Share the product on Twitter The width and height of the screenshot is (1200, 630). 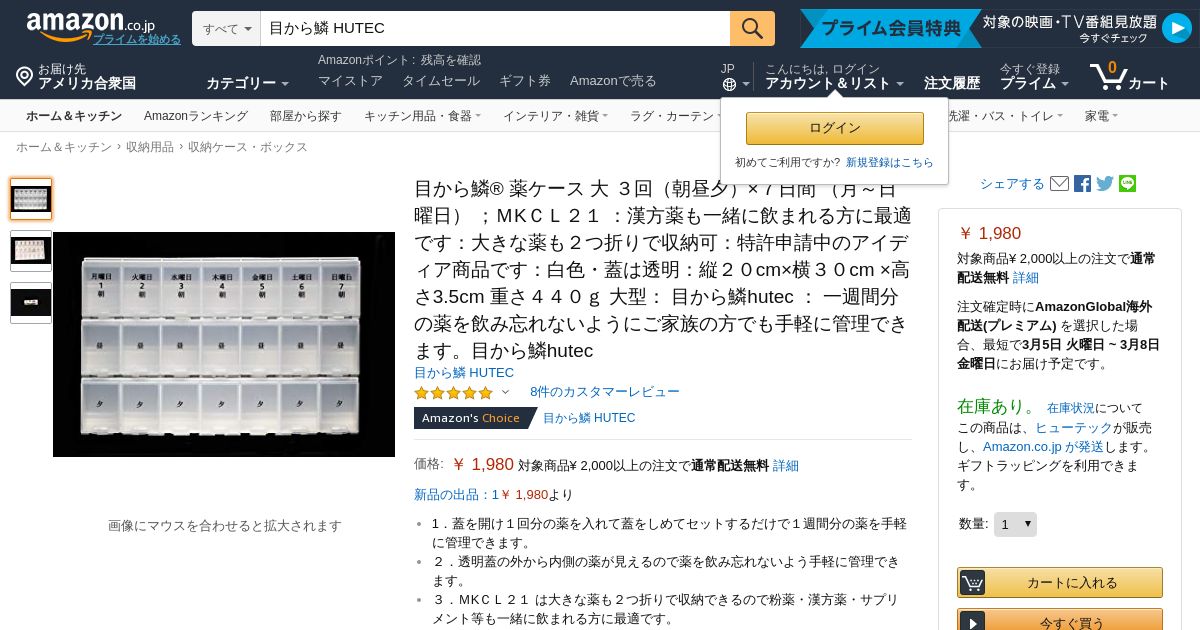1105,184
